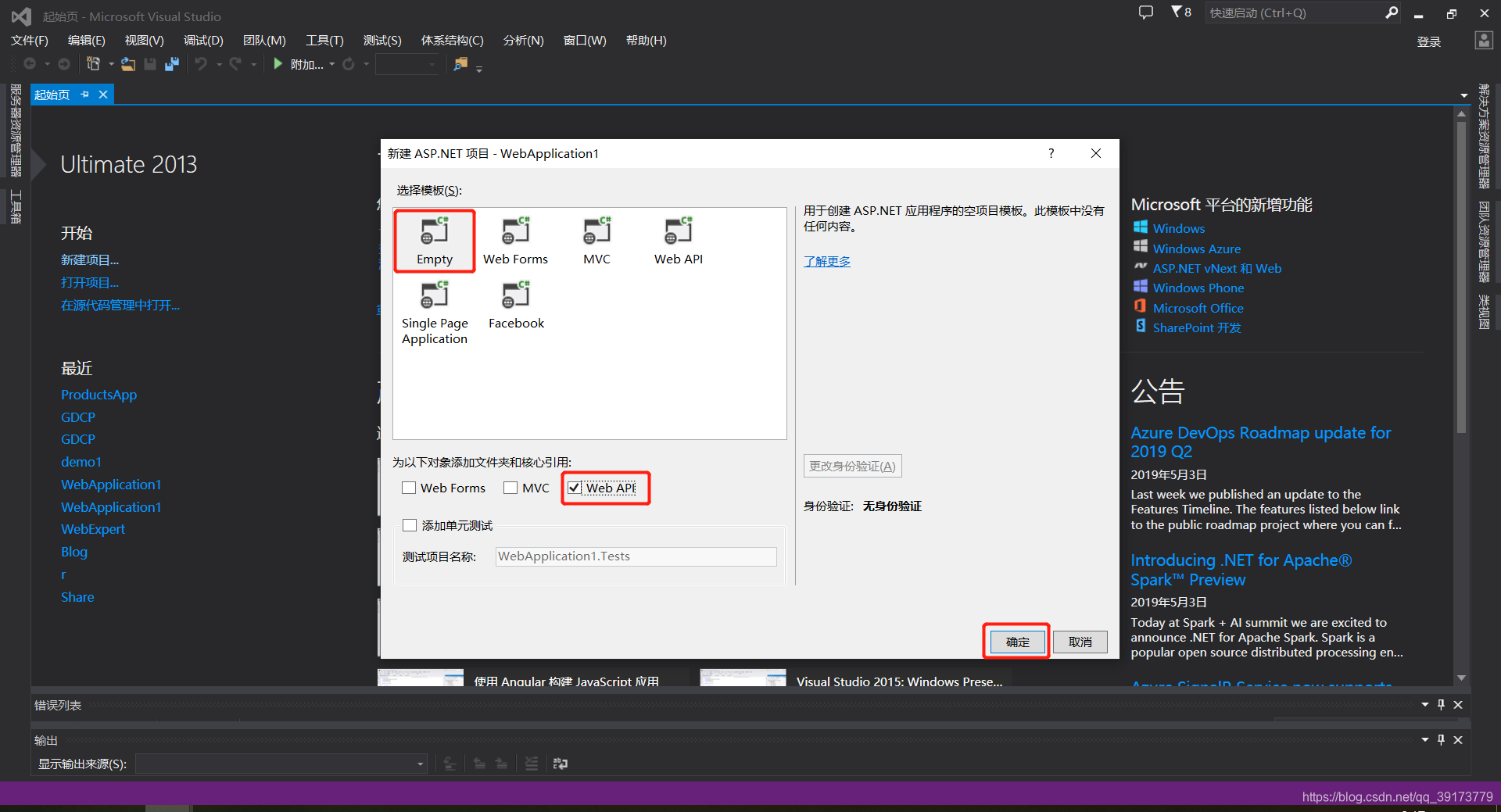The height and width of the screenshot is (812, 1501).
Task: Click the help question mark in the dialog
Action: pyautogui.click(x=1051, y=153)
